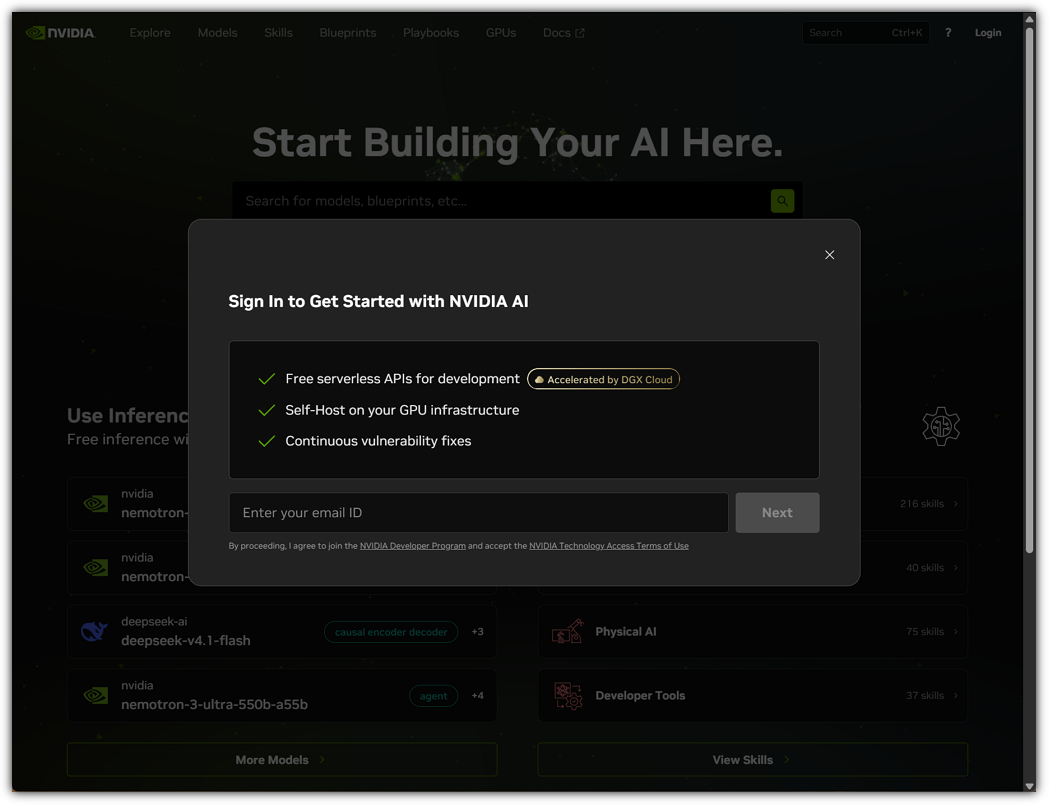Click checkmark beside Continuous vulnerability fixes
Image resolution: width=1049 pixels, height=805 pixels.
[x=267, y=441]
